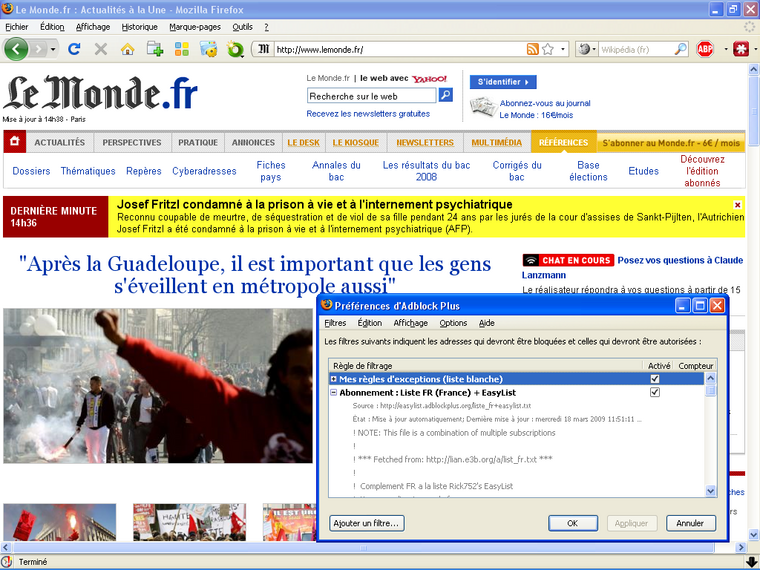Image resolution: width=760 pixels, height=570 pixels.
Task: Click the forward navigation arrow
Action: 38,49
